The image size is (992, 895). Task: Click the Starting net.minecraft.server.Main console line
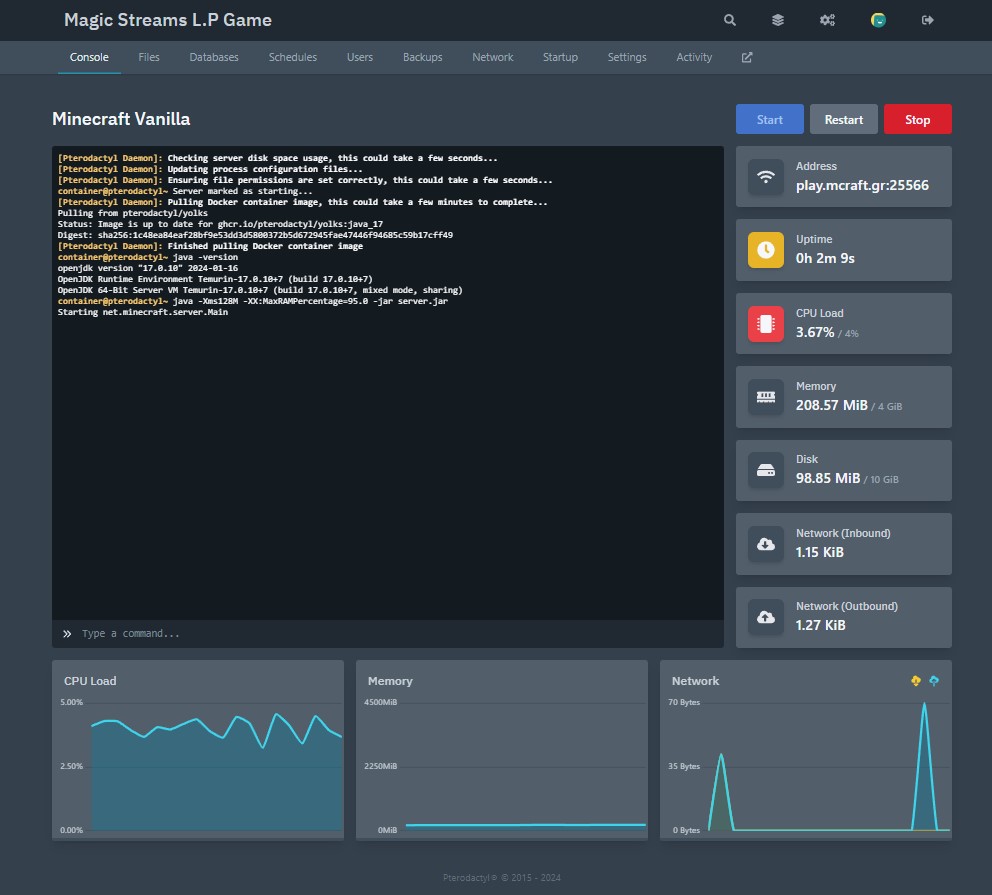coord(142,312)
